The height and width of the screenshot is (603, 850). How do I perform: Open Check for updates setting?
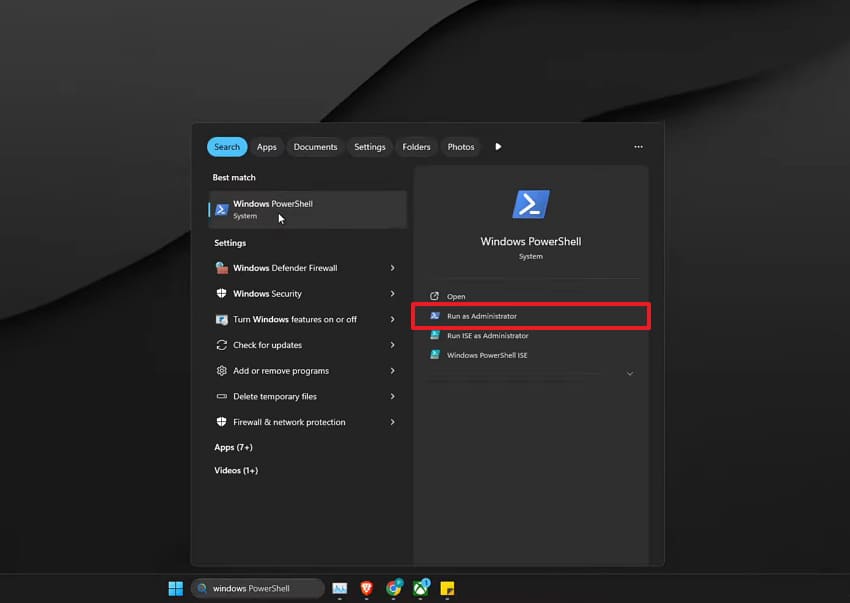(x=308, y=345)
